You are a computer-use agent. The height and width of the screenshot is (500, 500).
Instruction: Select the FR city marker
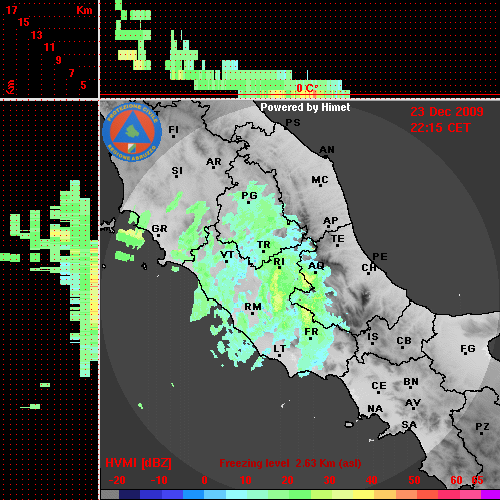310,338
